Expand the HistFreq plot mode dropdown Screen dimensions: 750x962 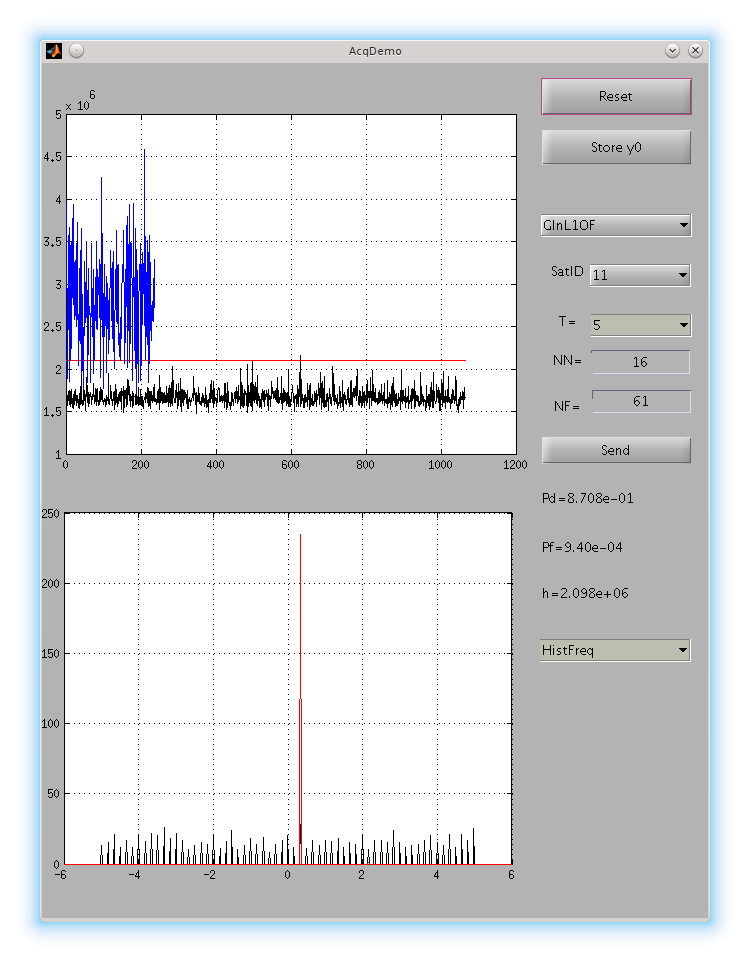coord(615,651)
